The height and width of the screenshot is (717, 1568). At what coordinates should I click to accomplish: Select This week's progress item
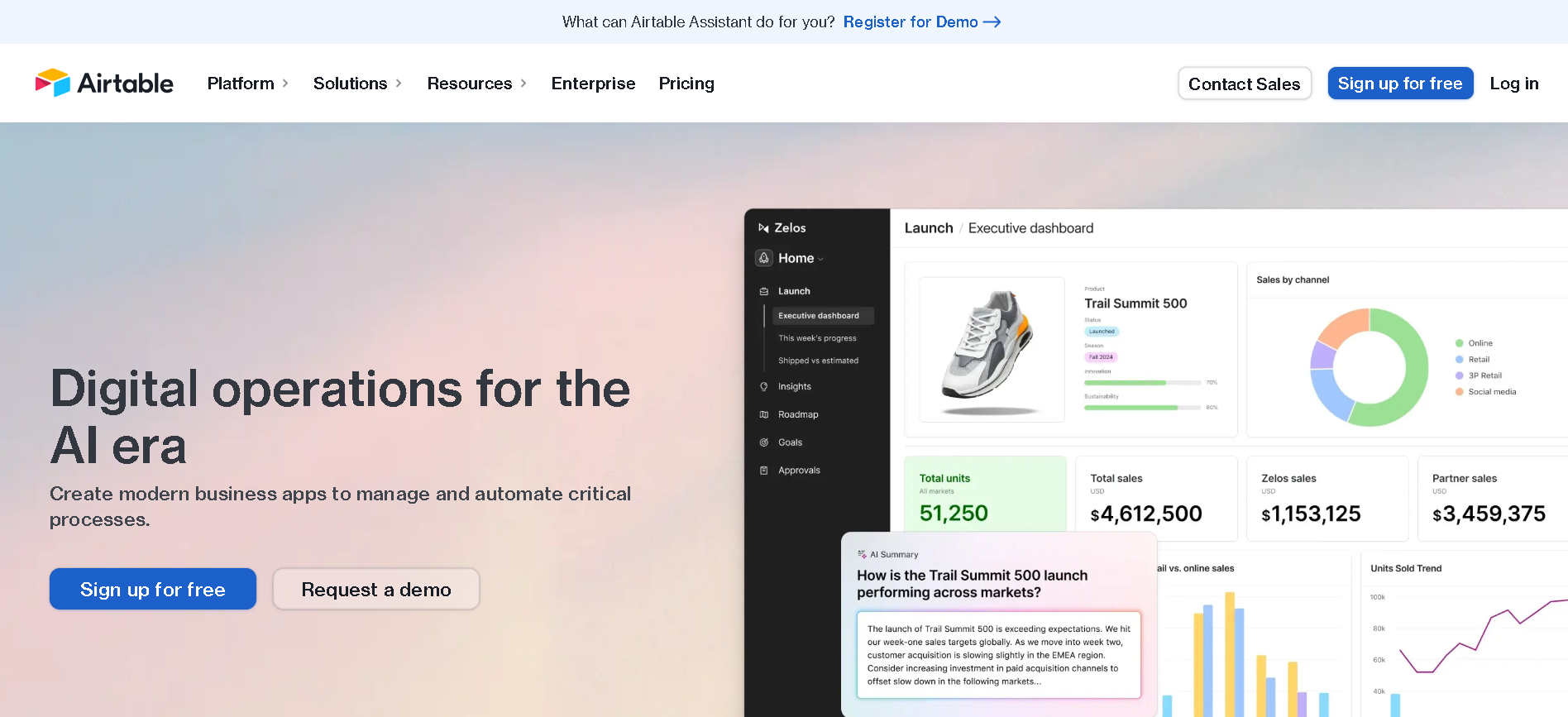pos(817,338)
